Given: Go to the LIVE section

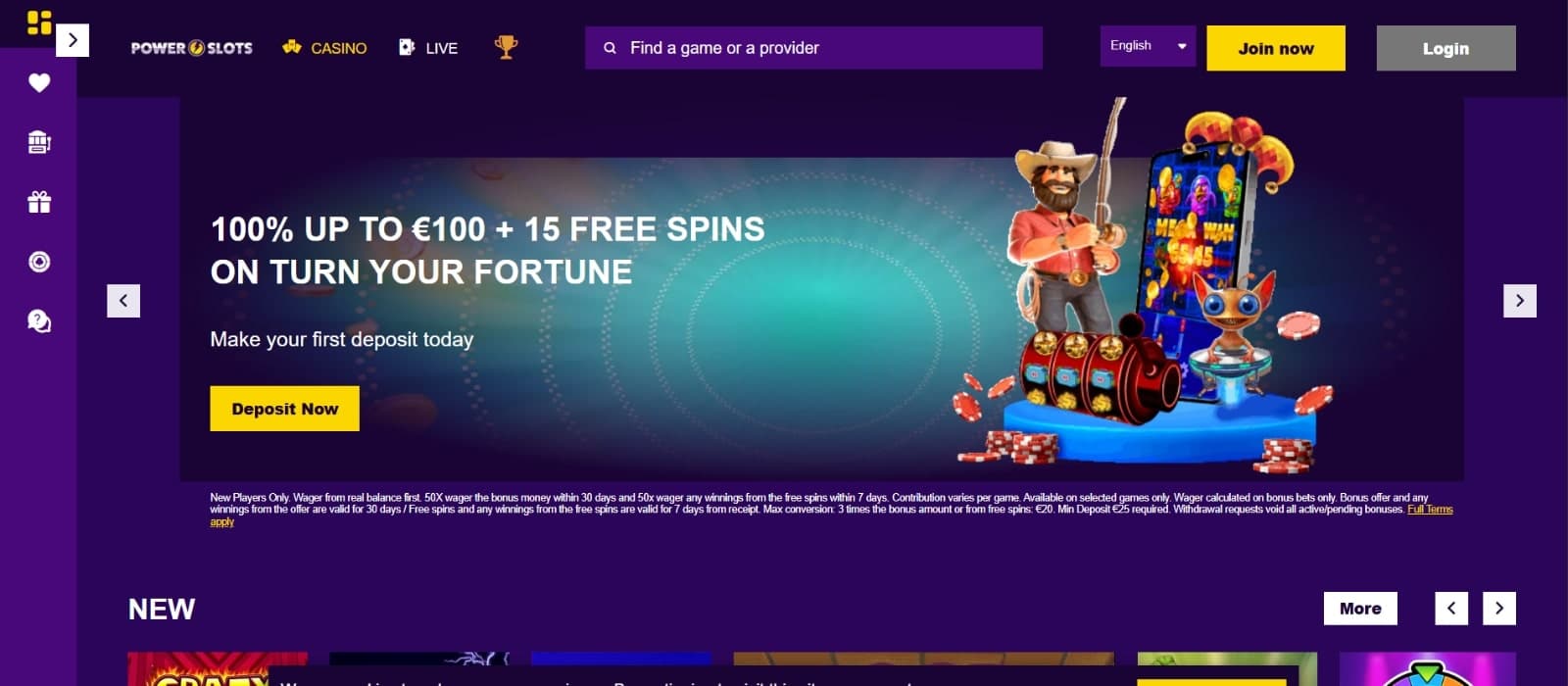Looking at the screenshot, I should (x=428, y=48).
